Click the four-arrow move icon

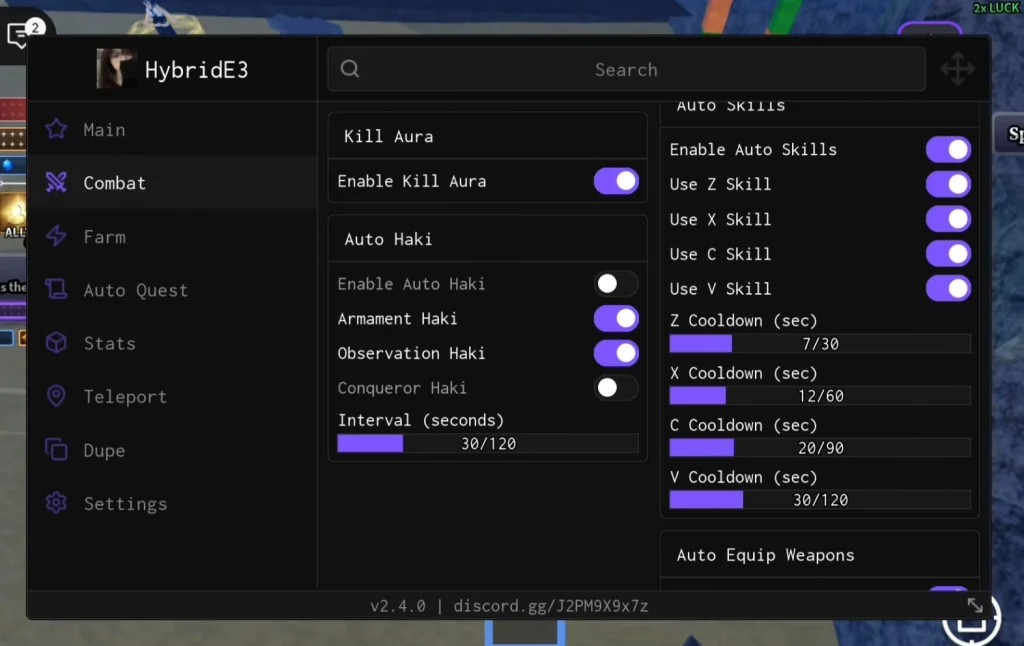pos(957,69)
